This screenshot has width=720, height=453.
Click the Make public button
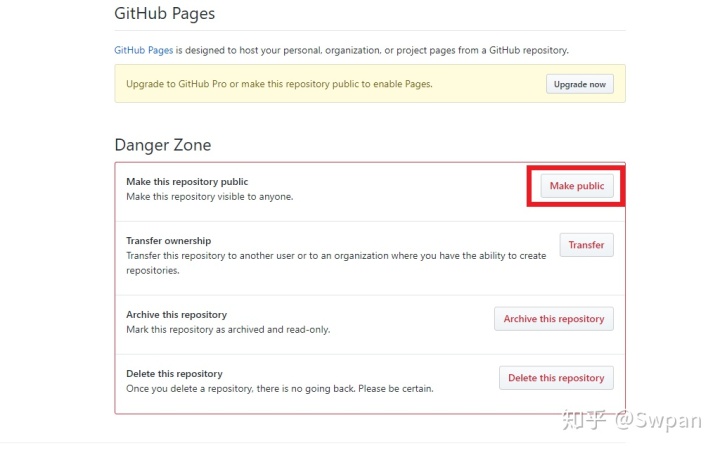tap(577, 186)
